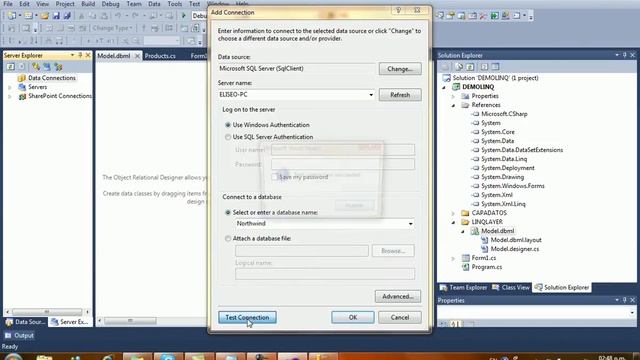640x360 pixels.
Task: Open the Properties panel object dropdown
Action: [632, 313]
